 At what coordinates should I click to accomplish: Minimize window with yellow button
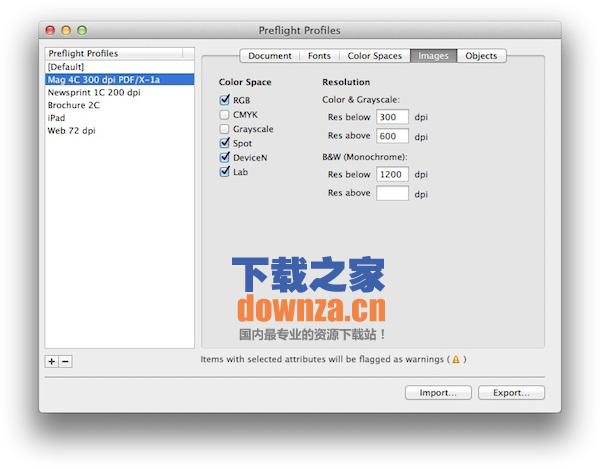[66, 30]
